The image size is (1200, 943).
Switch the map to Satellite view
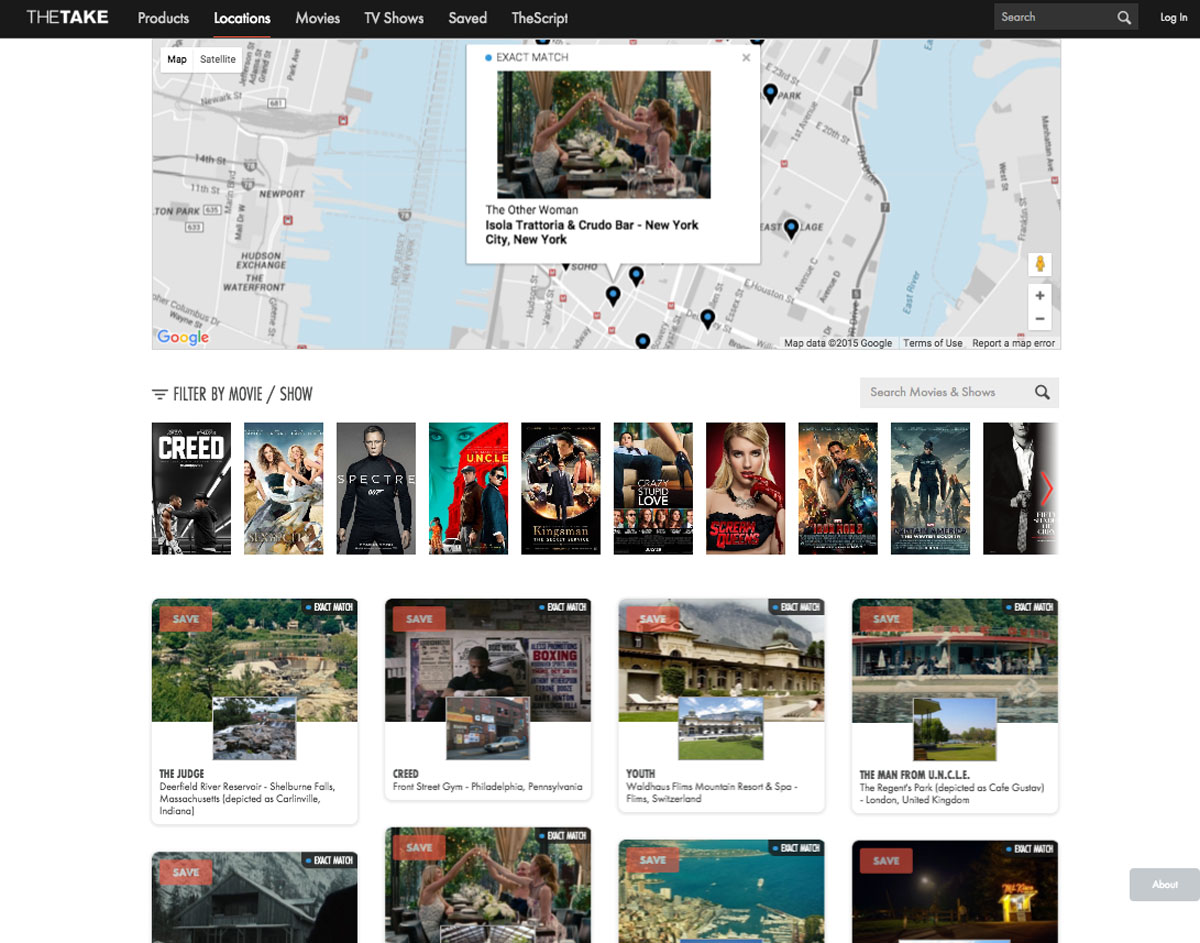[x=218, y=59]
